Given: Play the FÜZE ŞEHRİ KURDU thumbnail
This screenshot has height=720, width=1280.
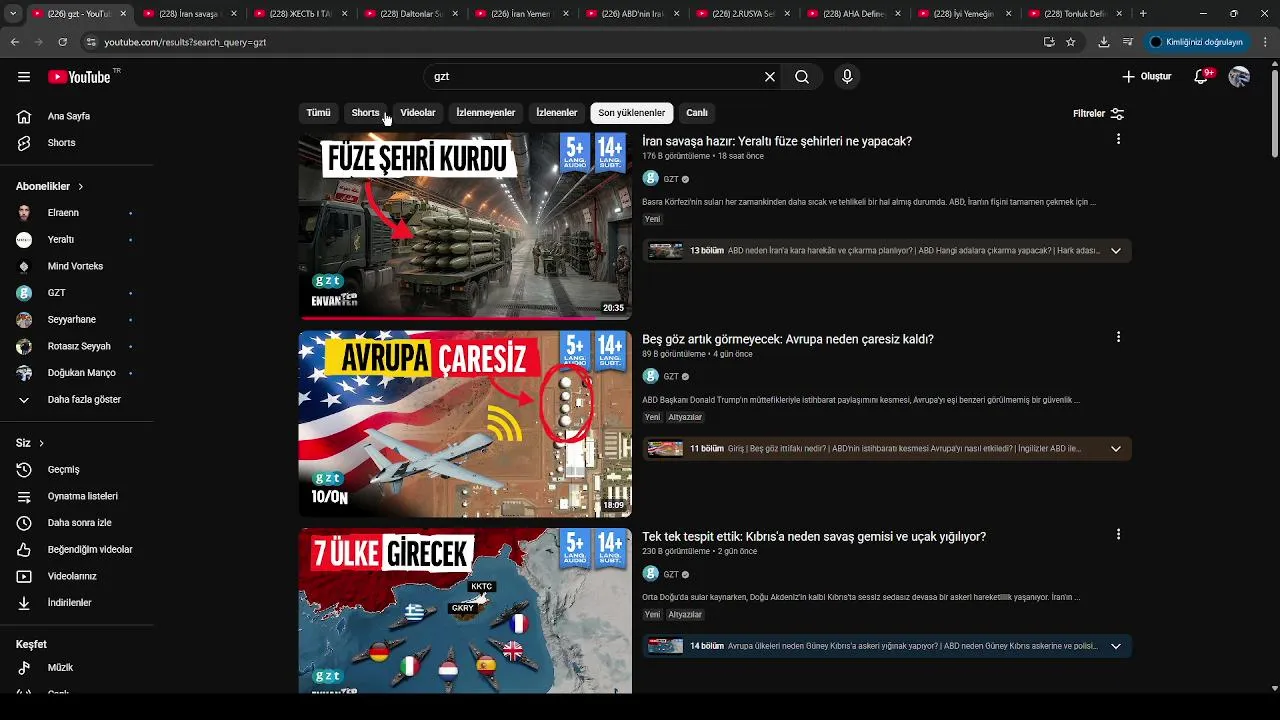Looking at the screenshot, I should coord(465,226).
